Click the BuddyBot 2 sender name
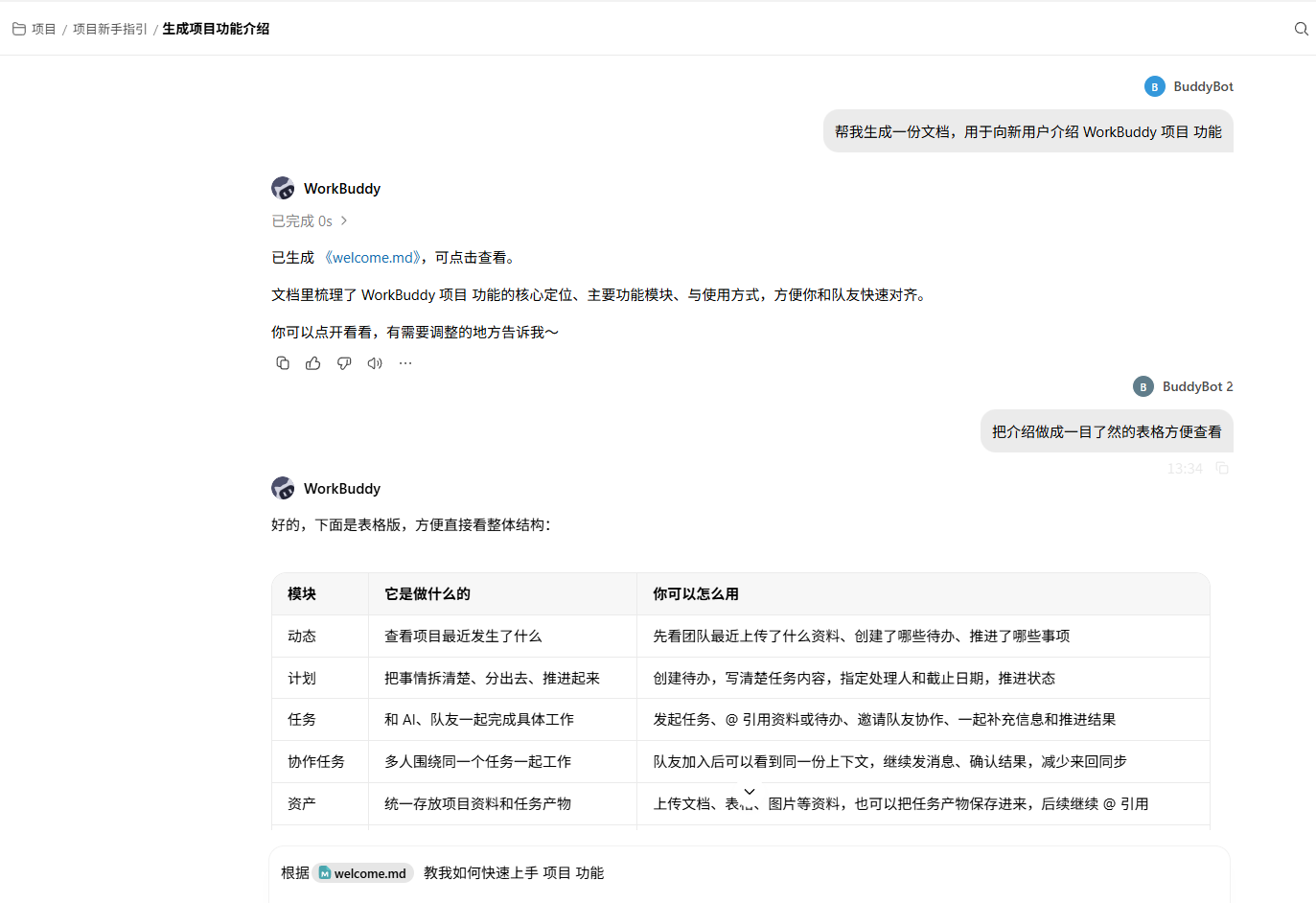 pyautogui.click(x=1198, y=386)
